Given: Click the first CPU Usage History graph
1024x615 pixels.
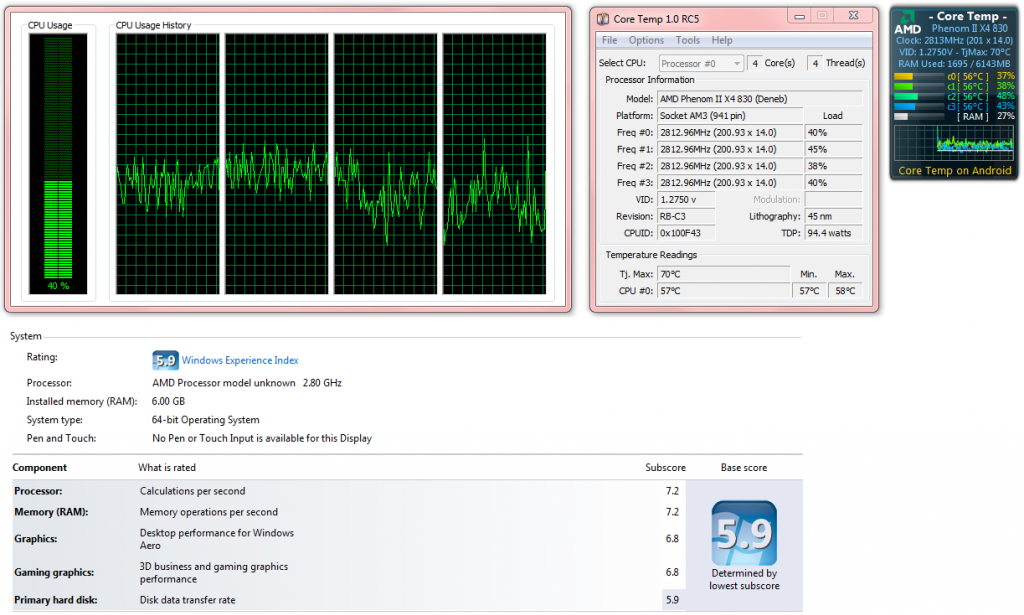Looking at the screenshot, I should click(168, 164).
